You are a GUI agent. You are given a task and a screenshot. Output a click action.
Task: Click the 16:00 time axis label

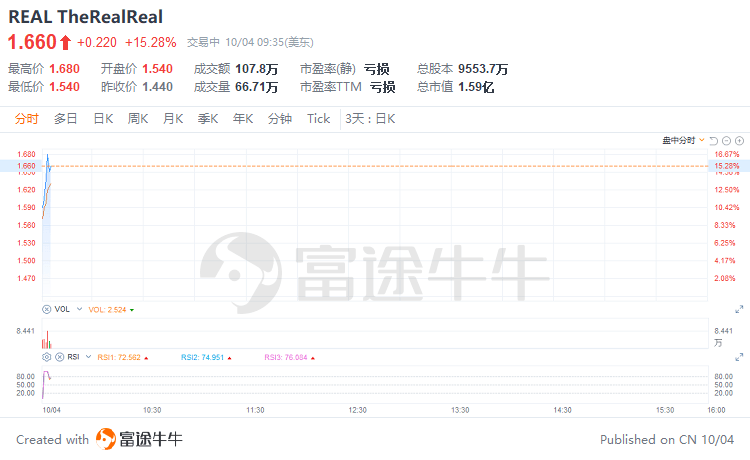pos(716,410)
